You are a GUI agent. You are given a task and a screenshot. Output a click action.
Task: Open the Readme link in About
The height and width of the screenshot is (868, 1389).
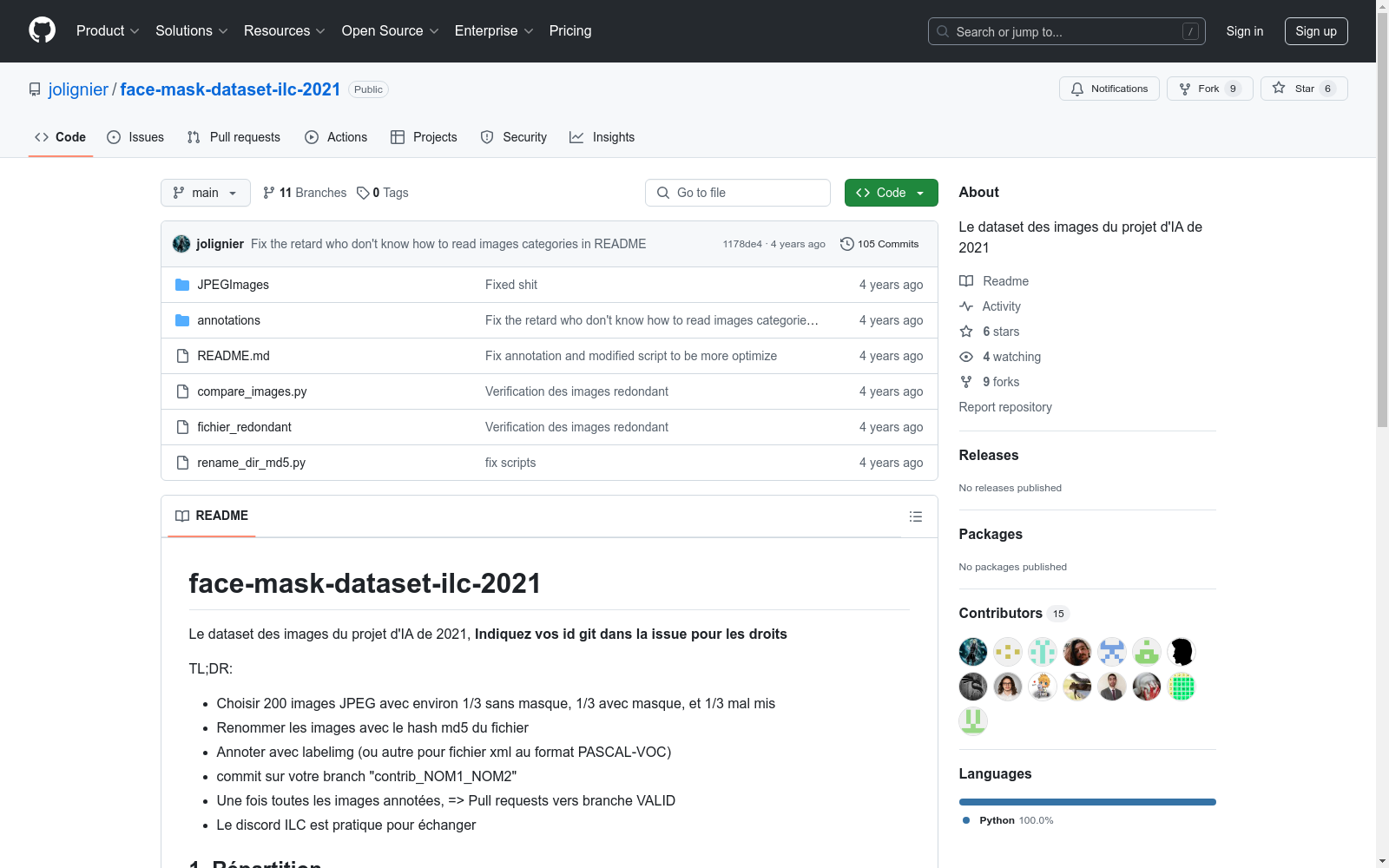pos(994,281)
